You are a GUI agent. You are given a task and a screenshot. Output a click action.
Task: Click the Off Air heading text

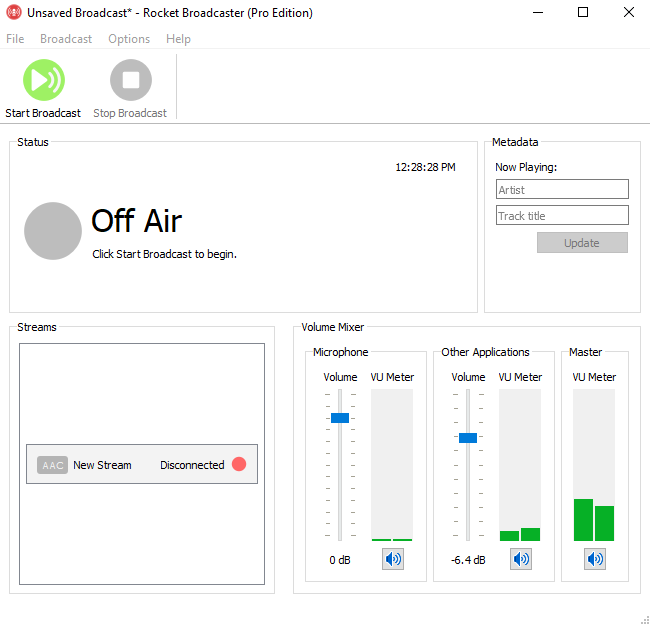click(137, 221)
